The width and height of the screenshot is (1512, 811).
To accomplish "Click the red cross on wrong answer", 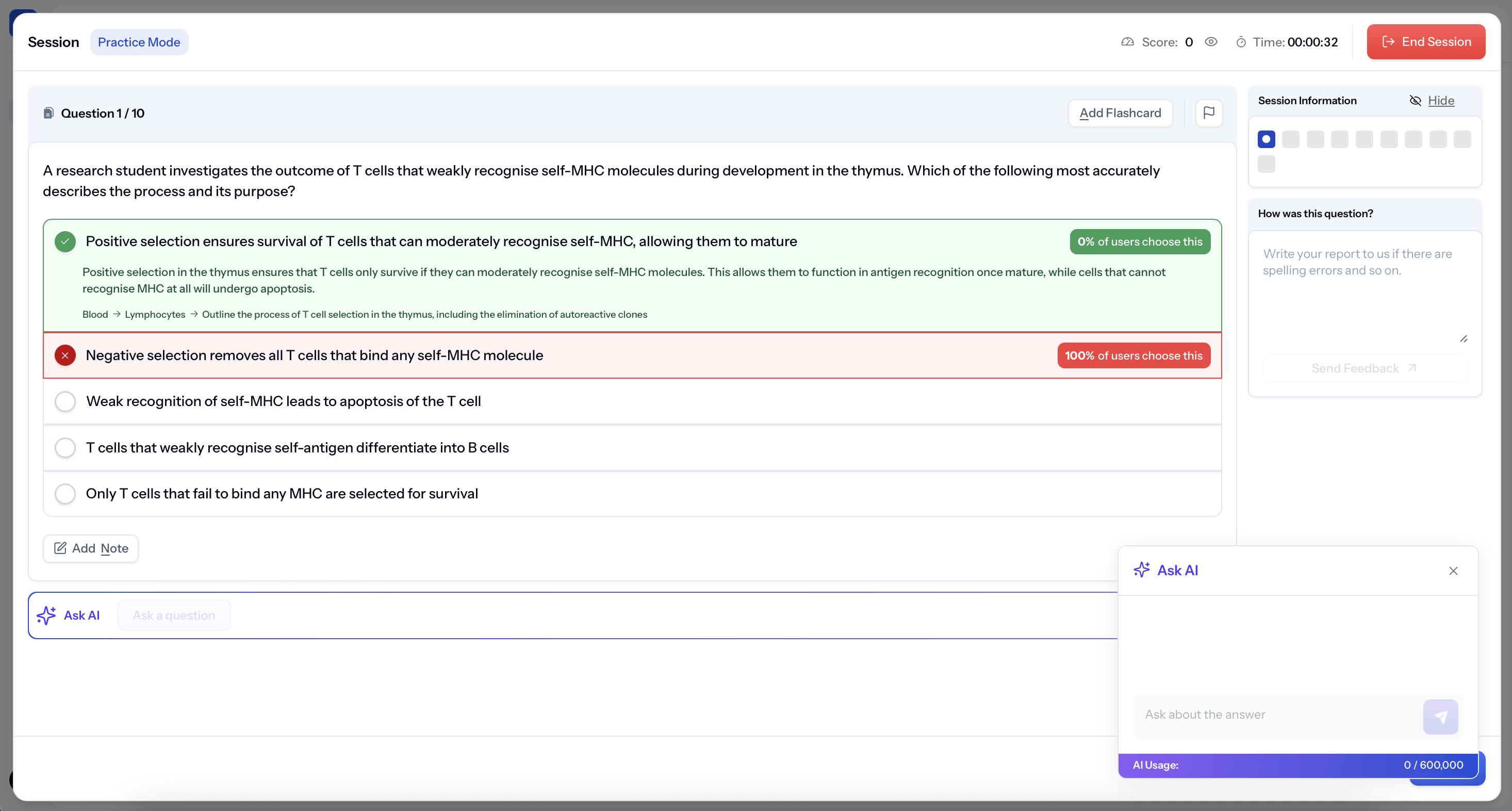I will (x=65, y=355).
